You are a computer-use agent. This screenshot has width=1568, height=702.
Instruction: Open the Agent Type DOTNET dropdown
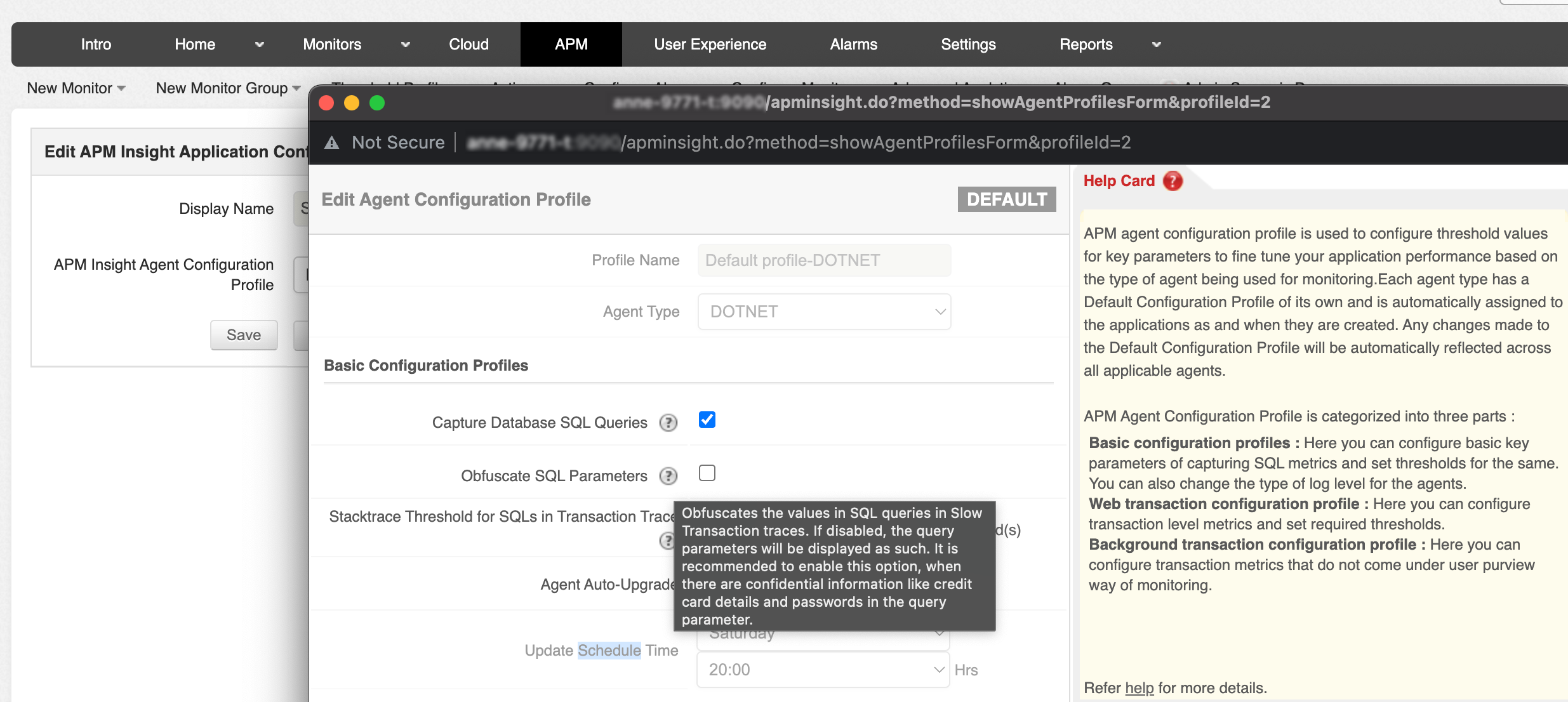tap(824, 312)
